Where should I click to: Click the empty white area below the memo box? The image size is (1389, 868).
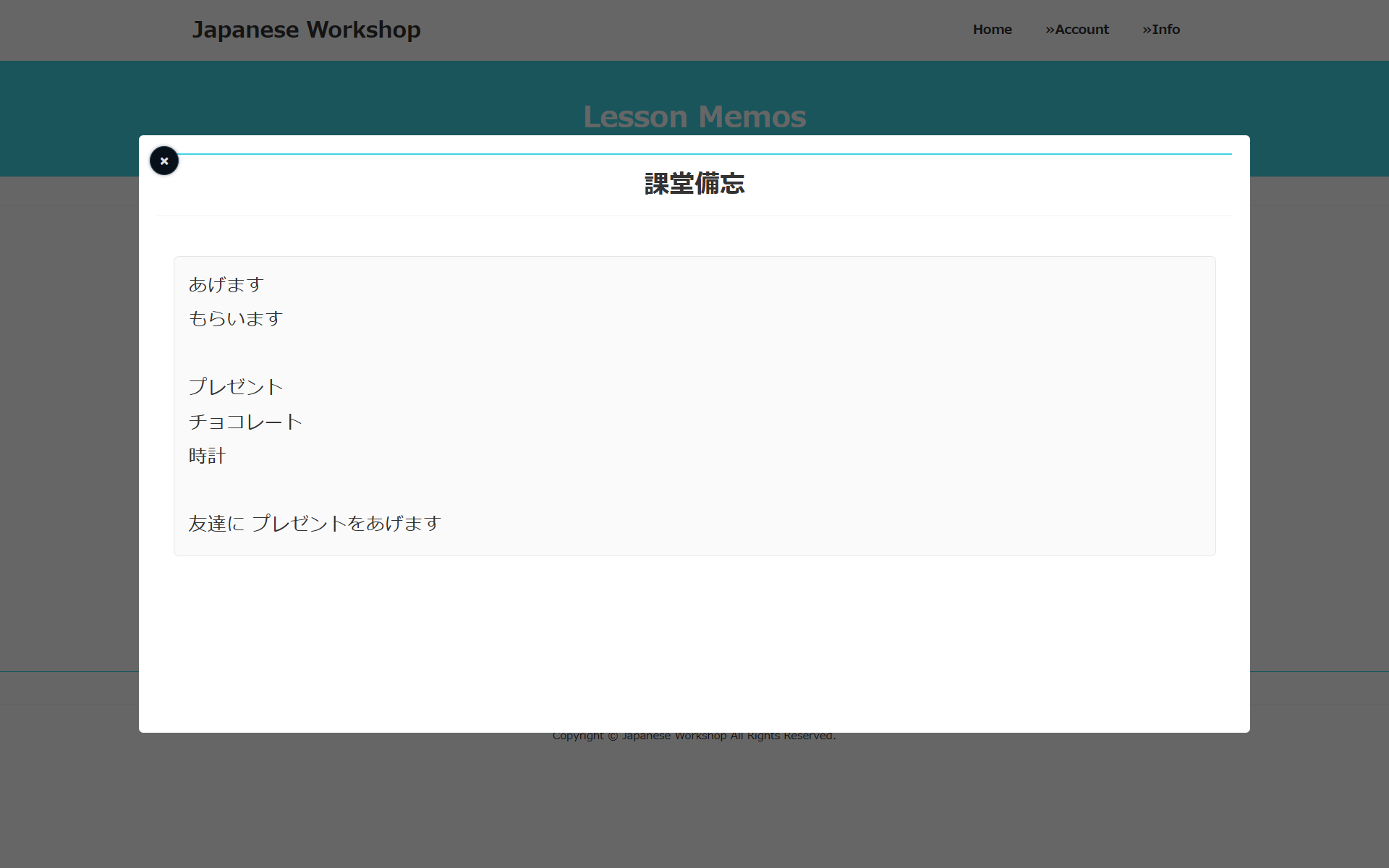[x=694, y=644]
